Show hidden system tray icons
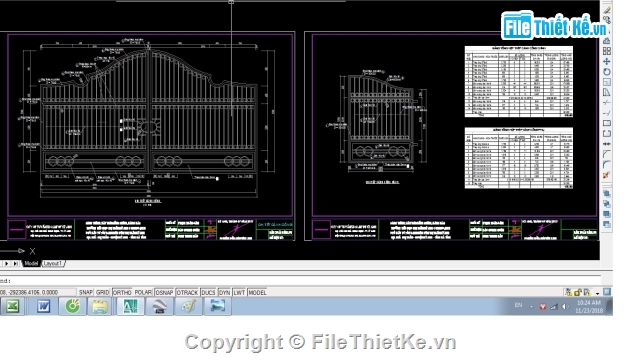The width and height of the screenshot is (640, 360). [531, 307]
